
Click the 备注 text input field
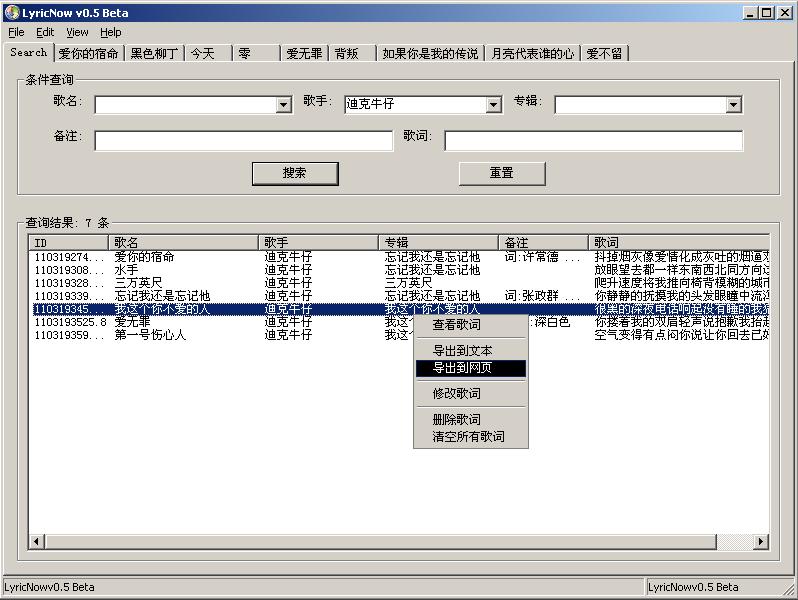(243, 141)
